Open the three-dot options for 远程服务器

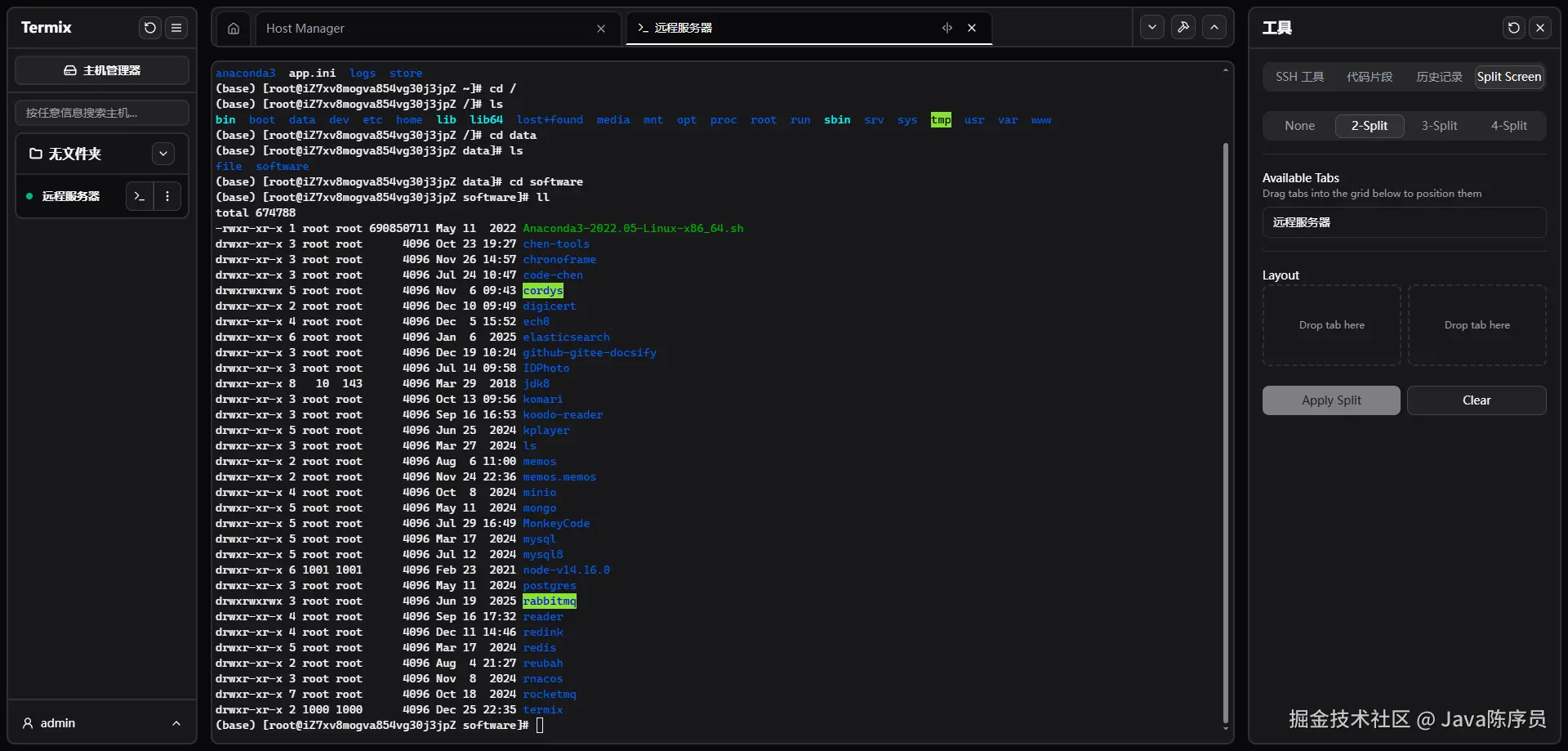[167, 196]
